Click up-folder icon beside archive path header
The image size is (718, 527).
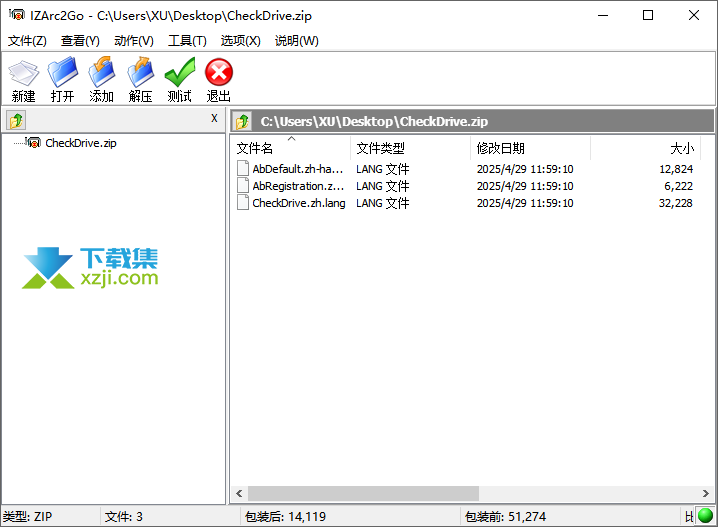242,122
